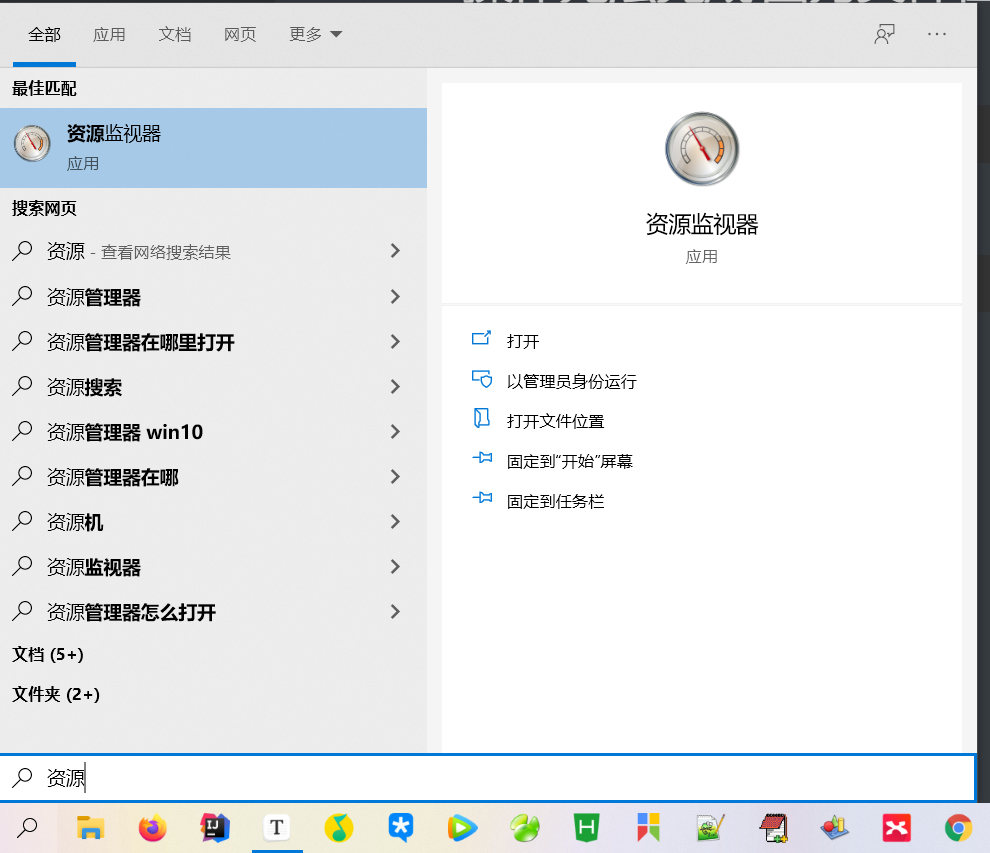990x853 pixels.
Task: Open File Explorer from the taskbar
Action: tap(90, 827)
